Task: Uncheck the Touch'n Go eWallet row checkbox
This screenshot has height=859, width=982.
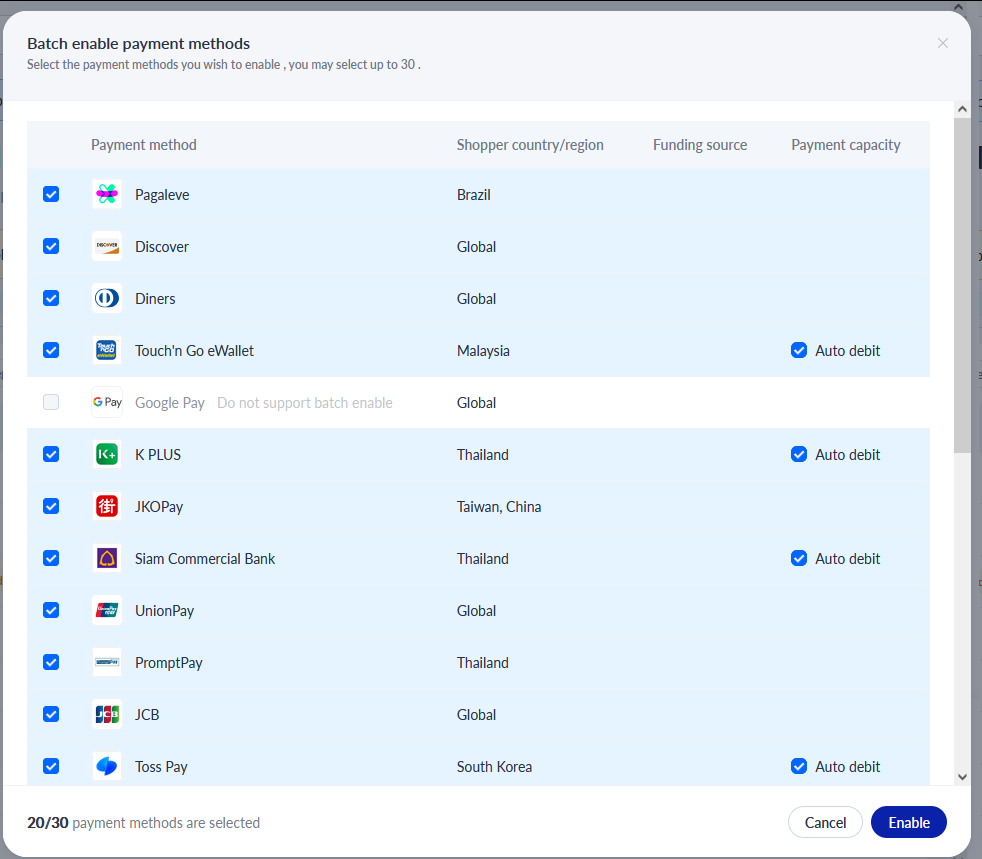Action: click(51, 351)
